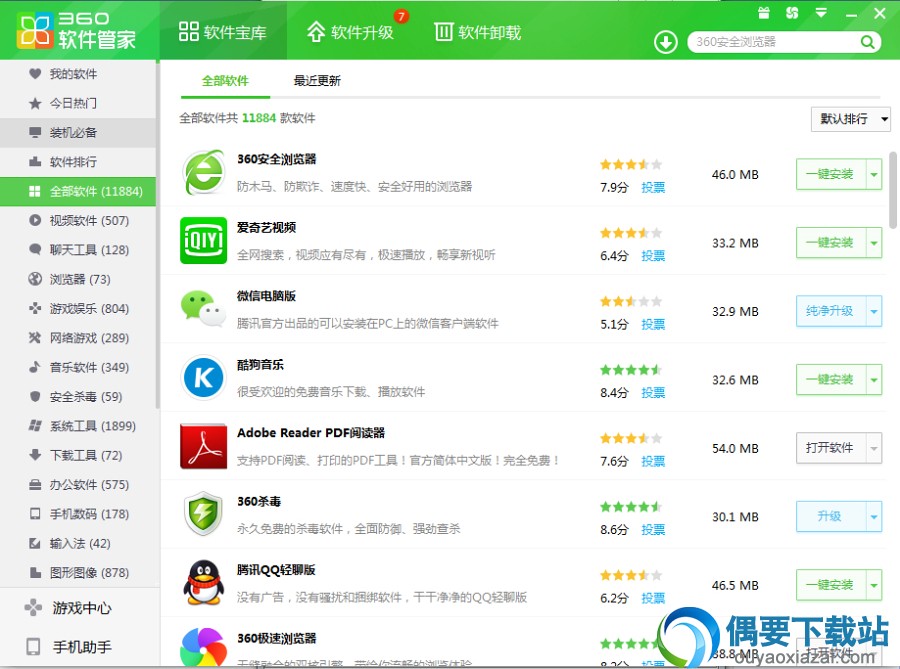Click 纯净升级 for 微信电脑版
The height and width of the screenshot is (669, 900).
pyautogui.click(x=831, y=311)
